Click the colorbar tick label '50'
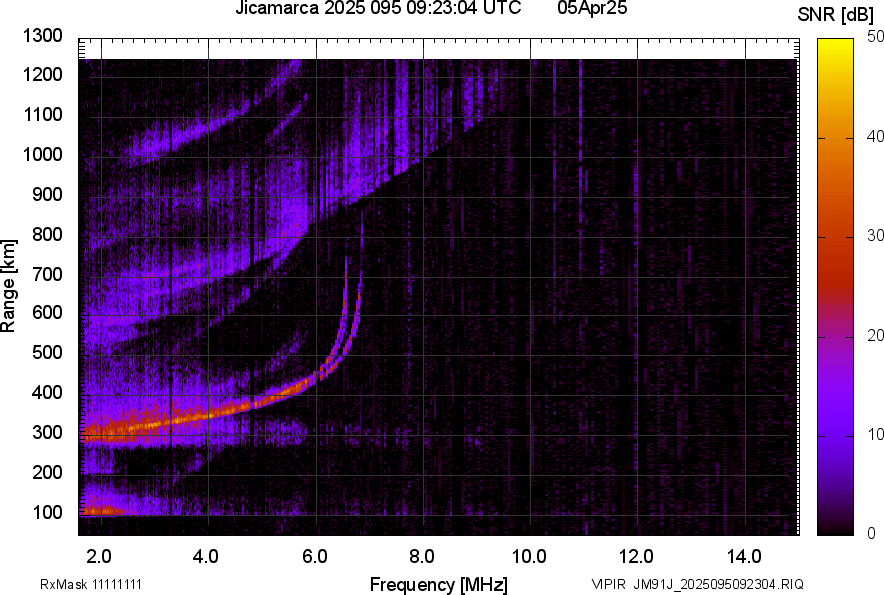The width and height of the screenshot is (884, 595). click(x=876, y=36)
